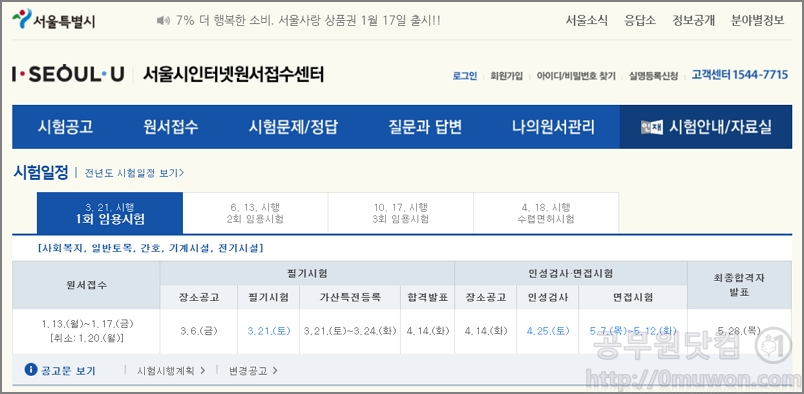Click 가산특전등록 3.21.(토)~3.24.(화) cell

(x=351, y=331)
